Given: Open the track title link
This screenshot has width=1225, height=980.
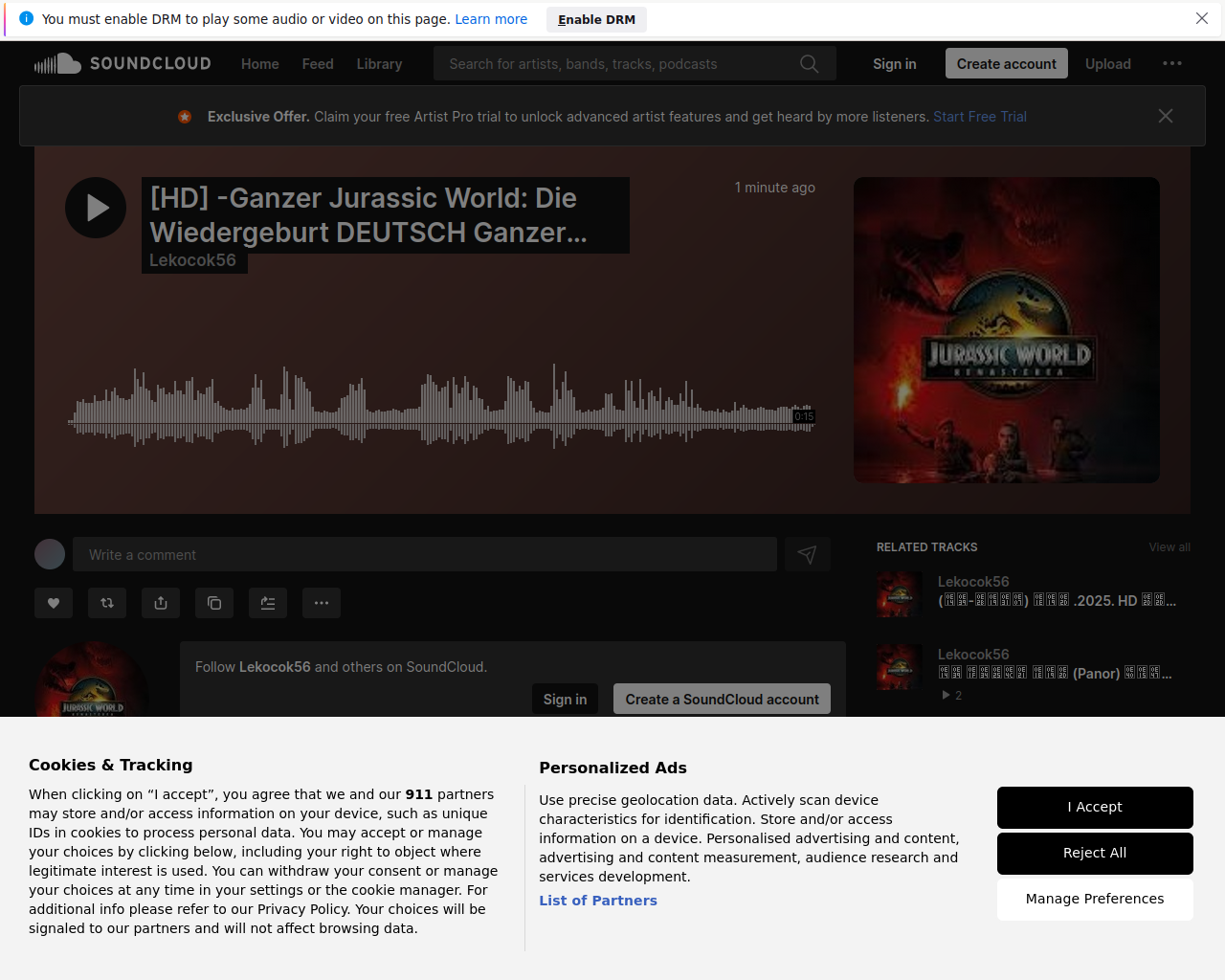Looking at the screenshot, I should click(386, 215).
